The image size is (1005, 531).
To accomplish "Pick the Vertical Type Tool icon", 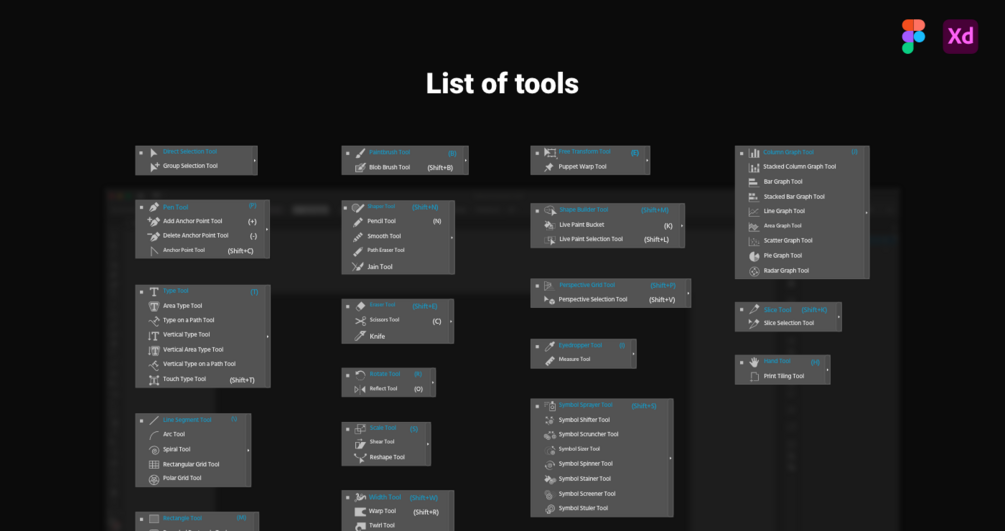I will [154, 335].
